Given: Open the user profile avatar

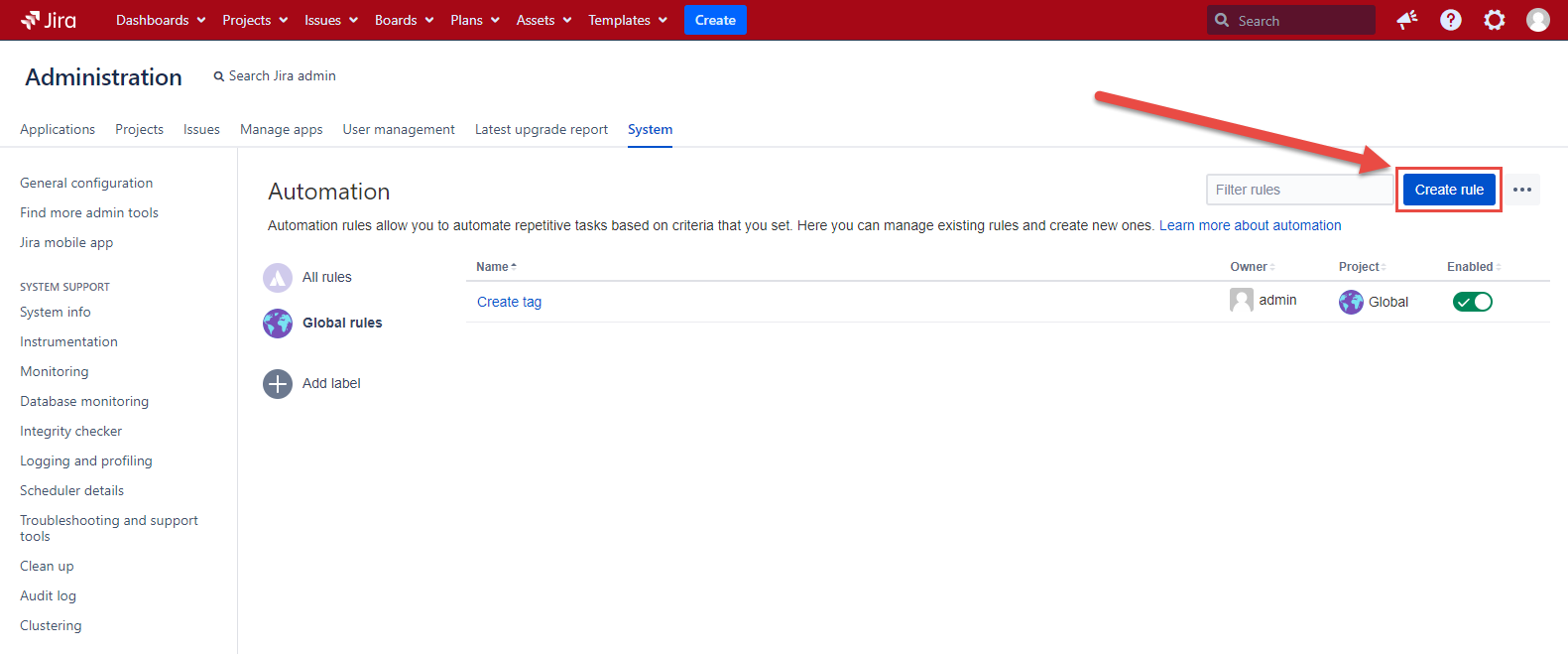Looking at the screenshot, I should (1537, 20).
